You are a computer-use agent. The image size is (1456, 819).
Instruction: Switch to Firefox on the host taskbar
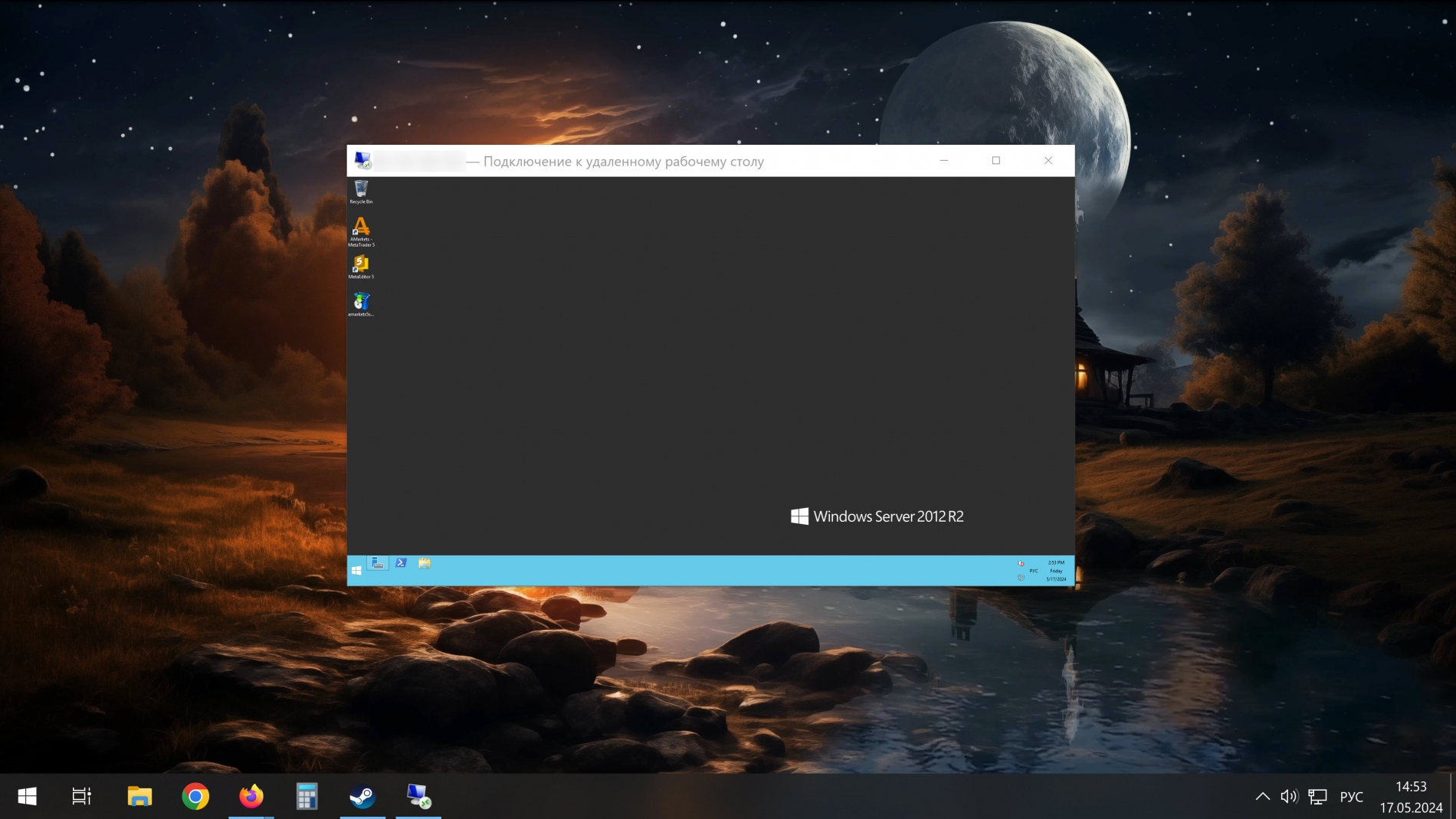pos(251,797)
